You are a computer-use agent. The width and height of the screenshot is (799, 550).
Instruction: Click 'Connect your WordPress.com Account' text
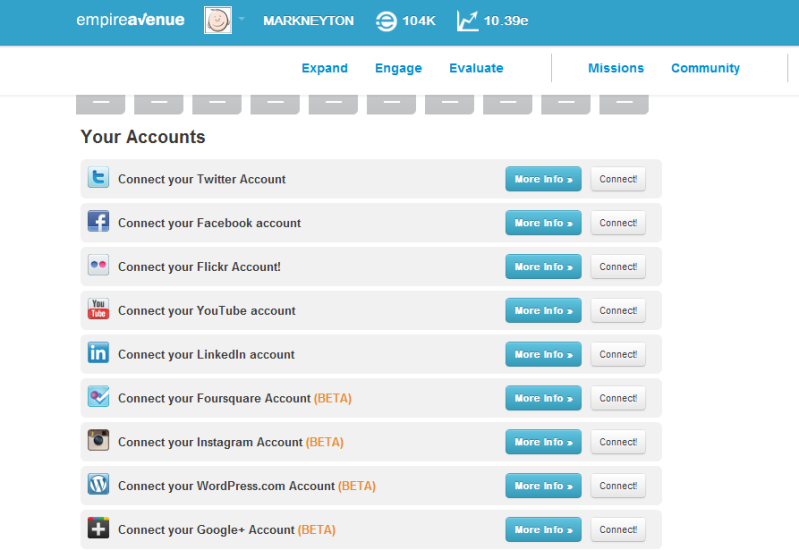[x=226, y=486]
